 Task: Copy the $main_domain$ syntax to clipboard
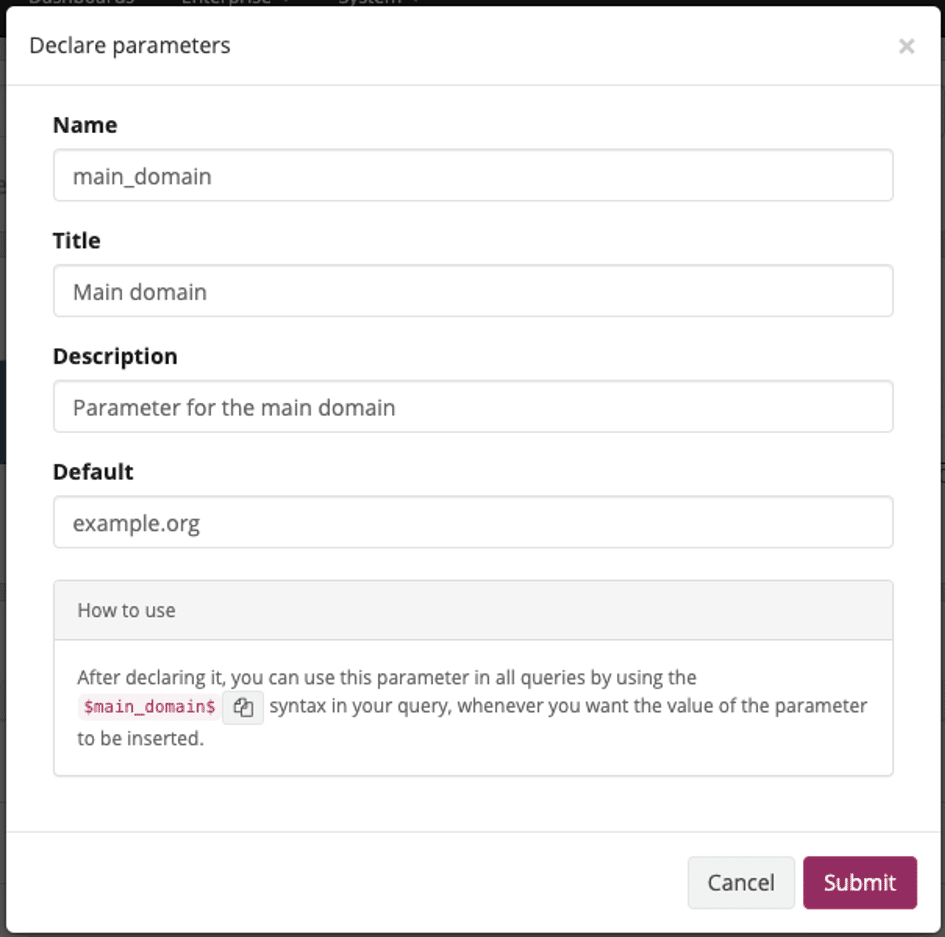(x=243, y=706)
